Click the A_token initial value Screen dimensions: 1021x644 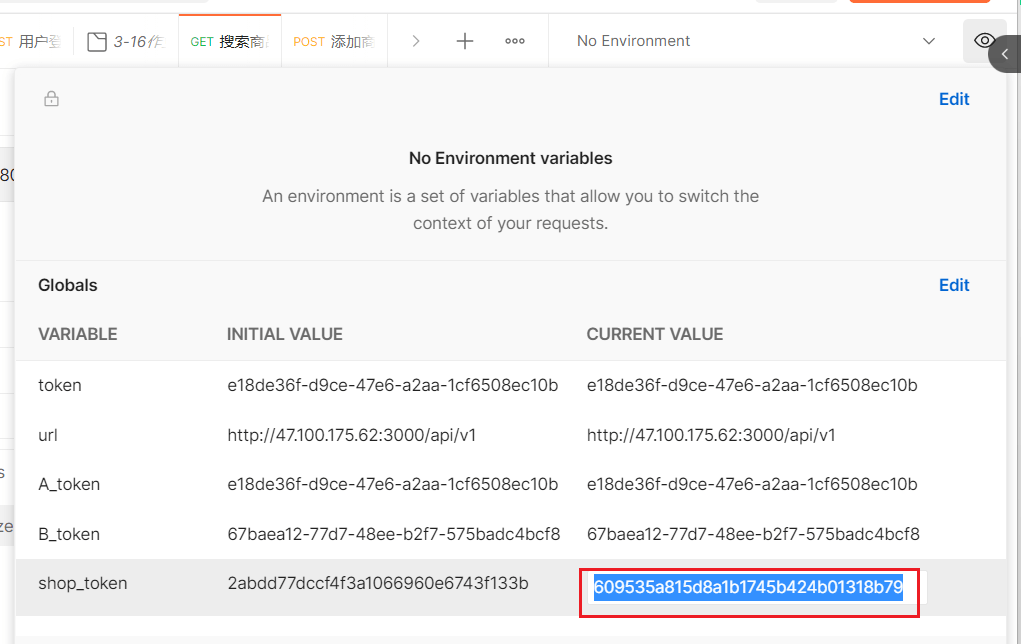pos(393,484)
